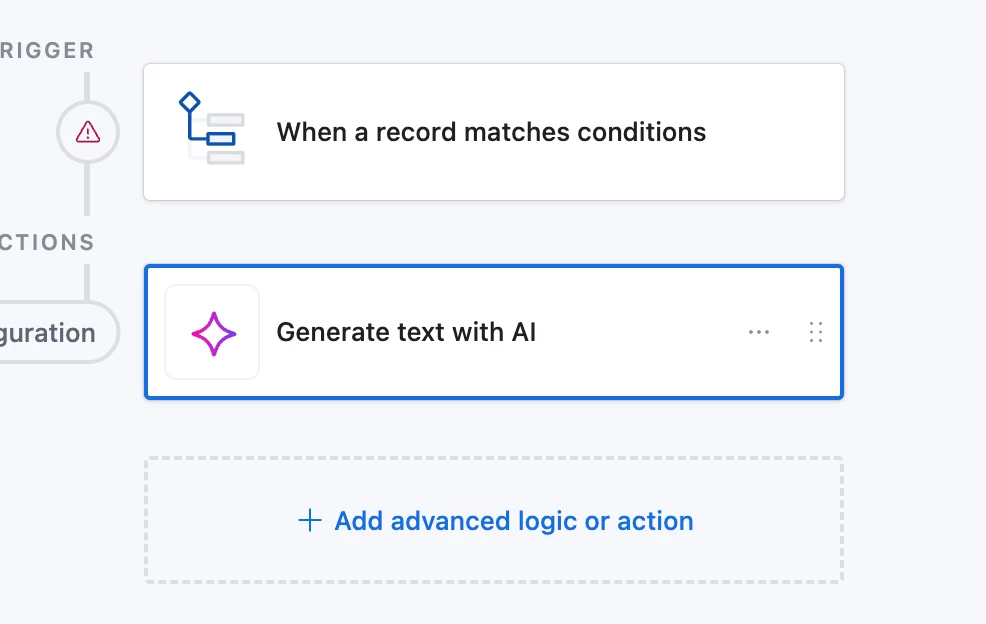Select the trigger card showing record conditions
This screenshot has height=624, width=986.
point(494,132)
